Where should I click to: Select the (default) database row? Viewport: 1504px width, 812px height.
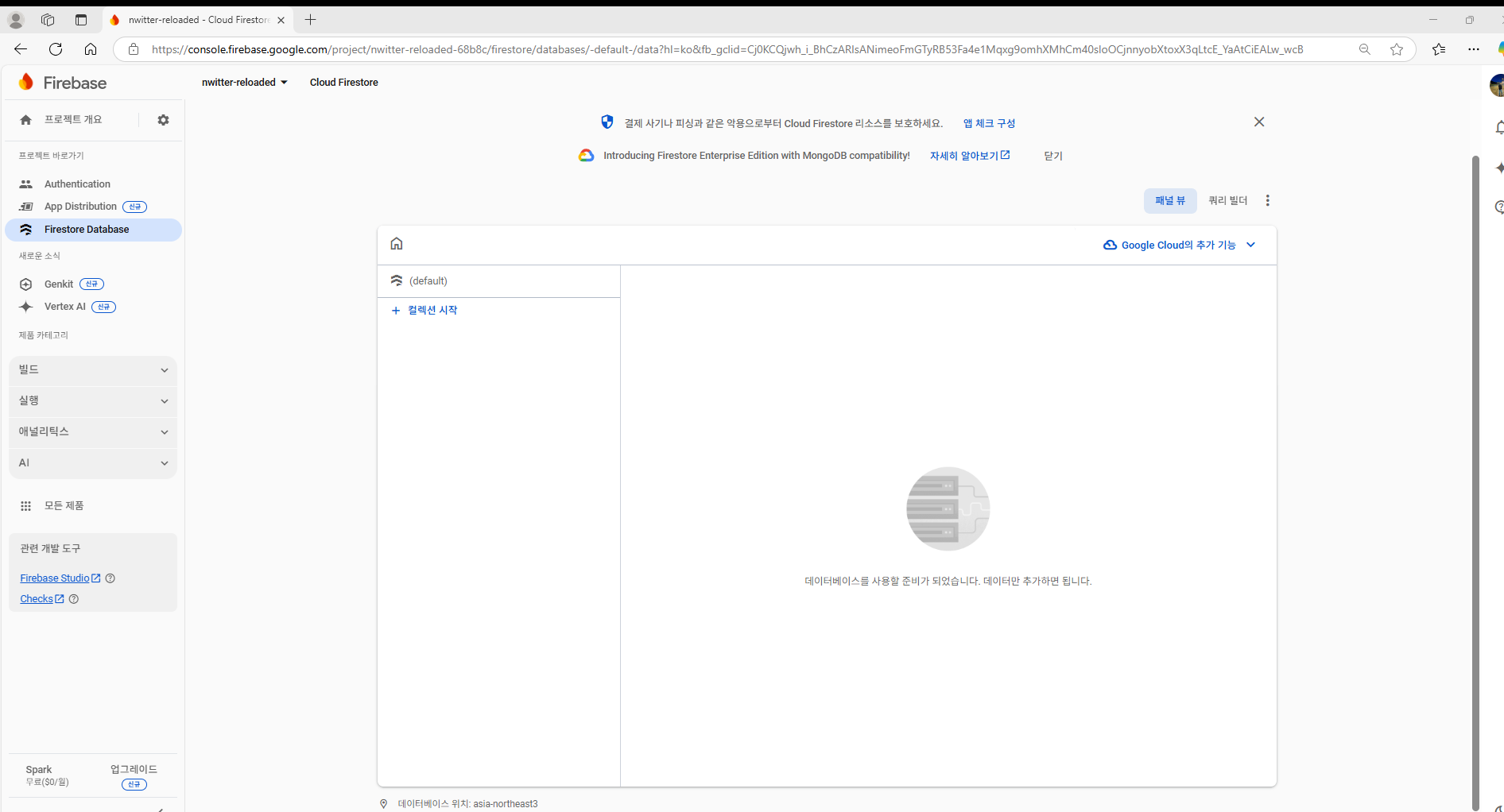[x=498, y=281]
